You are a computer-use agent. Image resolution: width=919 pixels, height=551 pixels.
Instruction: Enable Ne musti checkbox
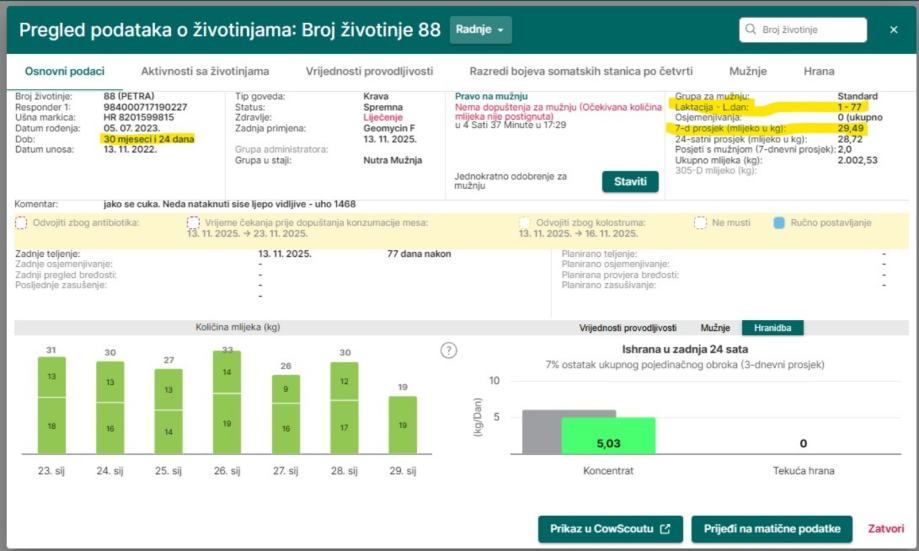point(701,223)
